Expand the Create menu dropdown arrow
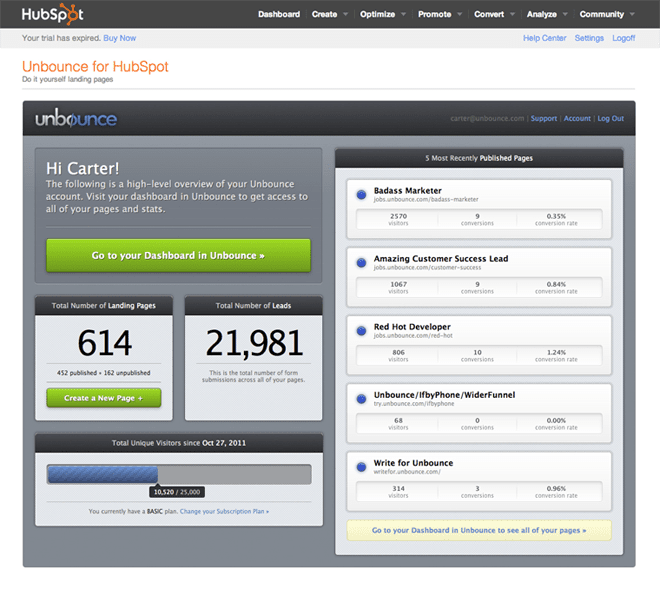 tap(346, 14)
